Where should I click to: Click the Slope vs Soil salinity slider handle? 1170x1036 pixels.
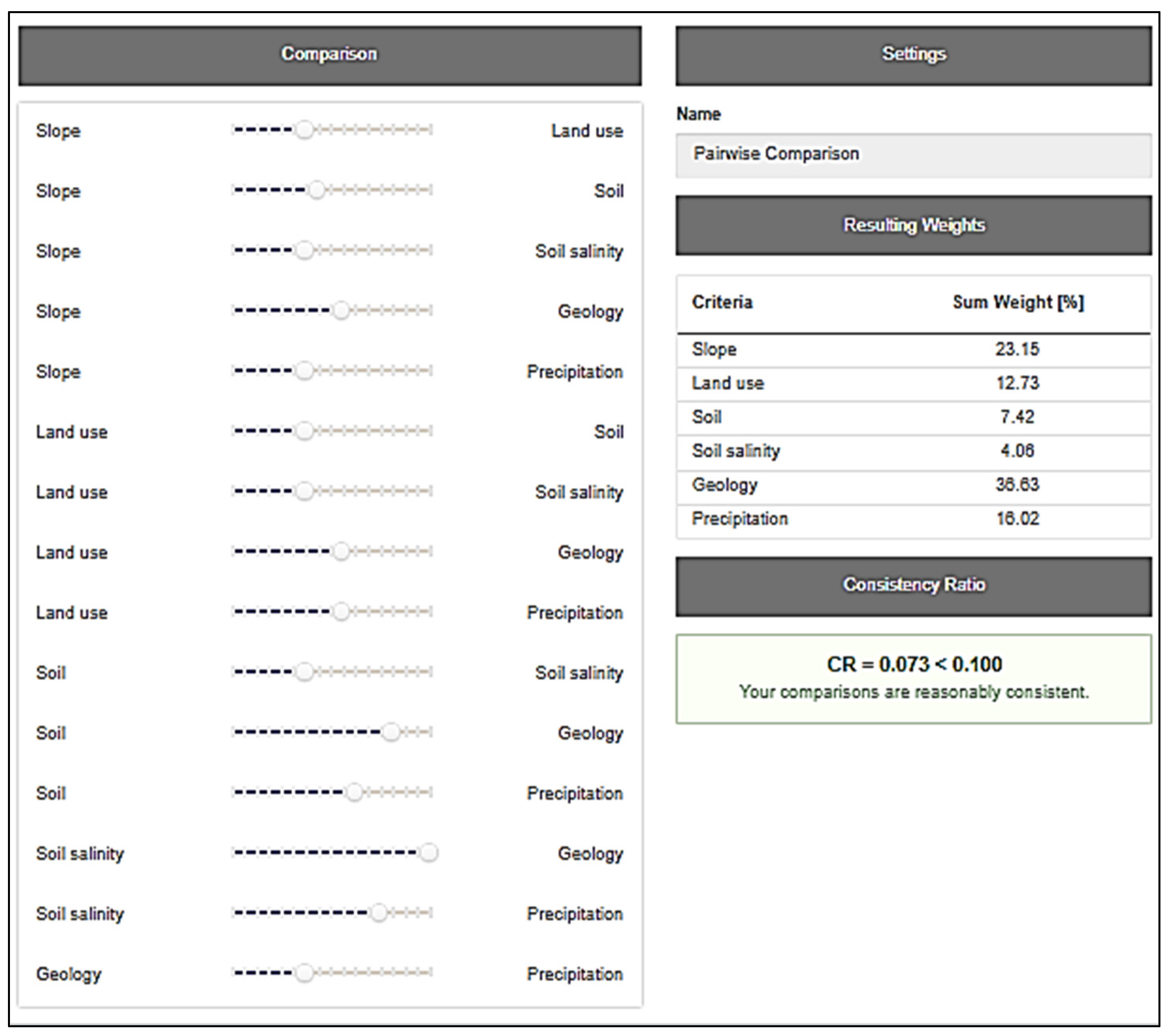click(305, 250)
